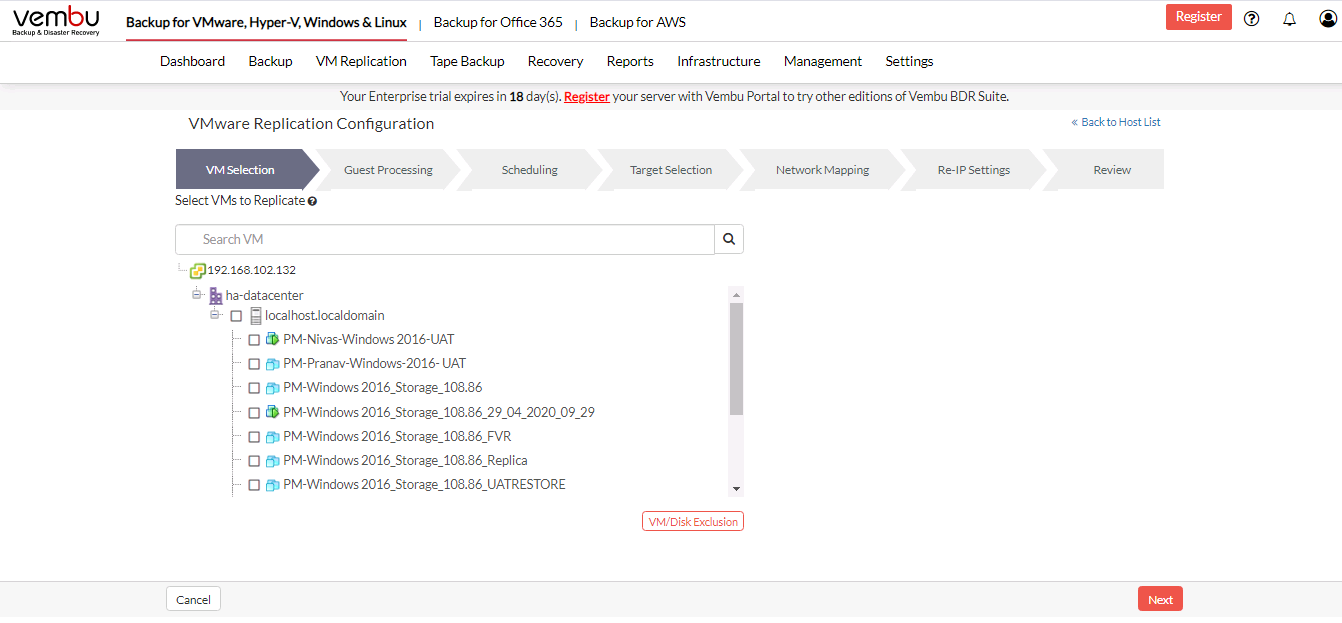Select PM-Pranav-Windows-2016- UAT checkbox
This screenshot has height=623, width=1342.
click(254, 364)
